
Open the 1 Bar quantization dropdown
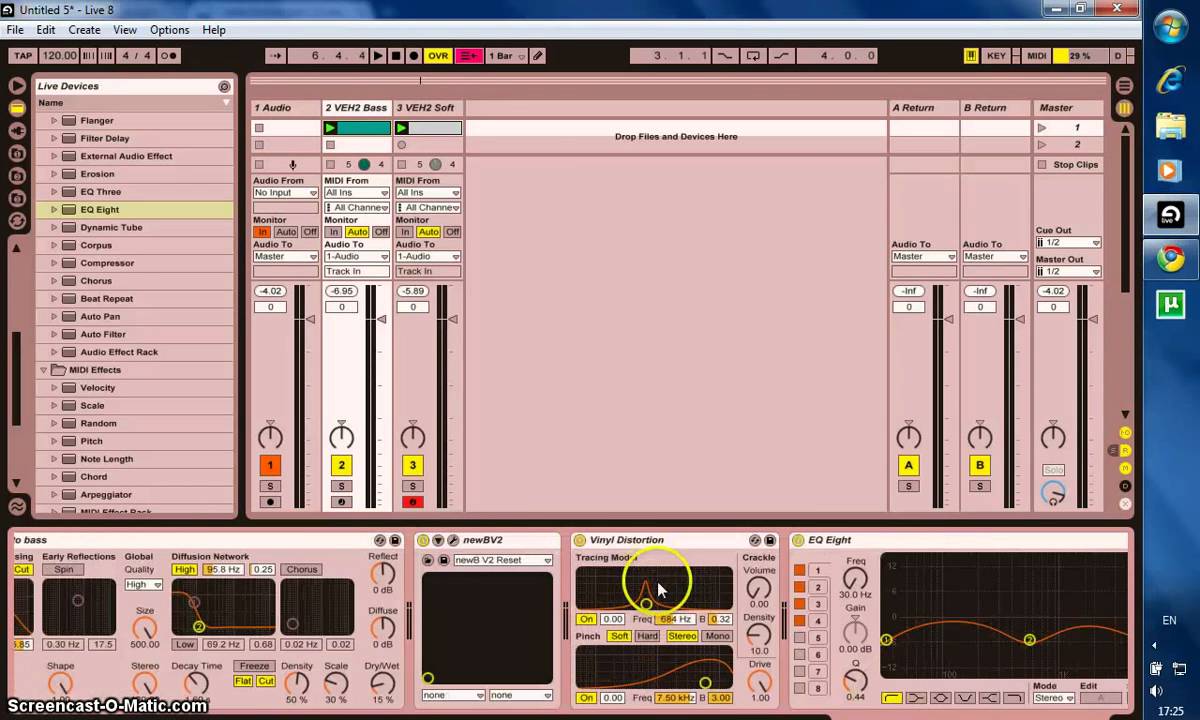click(x=505, y=56)
